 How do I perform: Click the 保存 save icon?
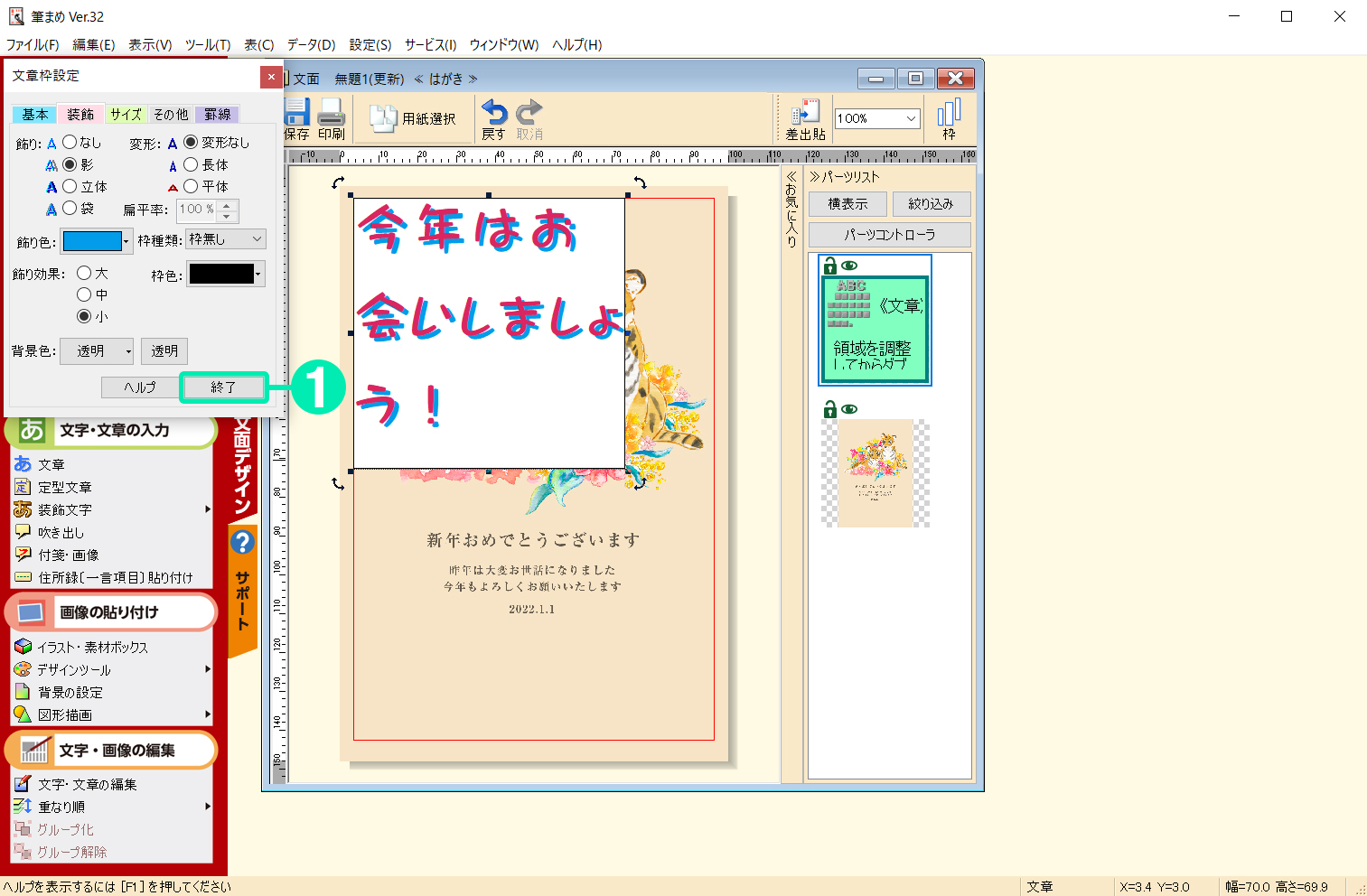tap(297, 117)
